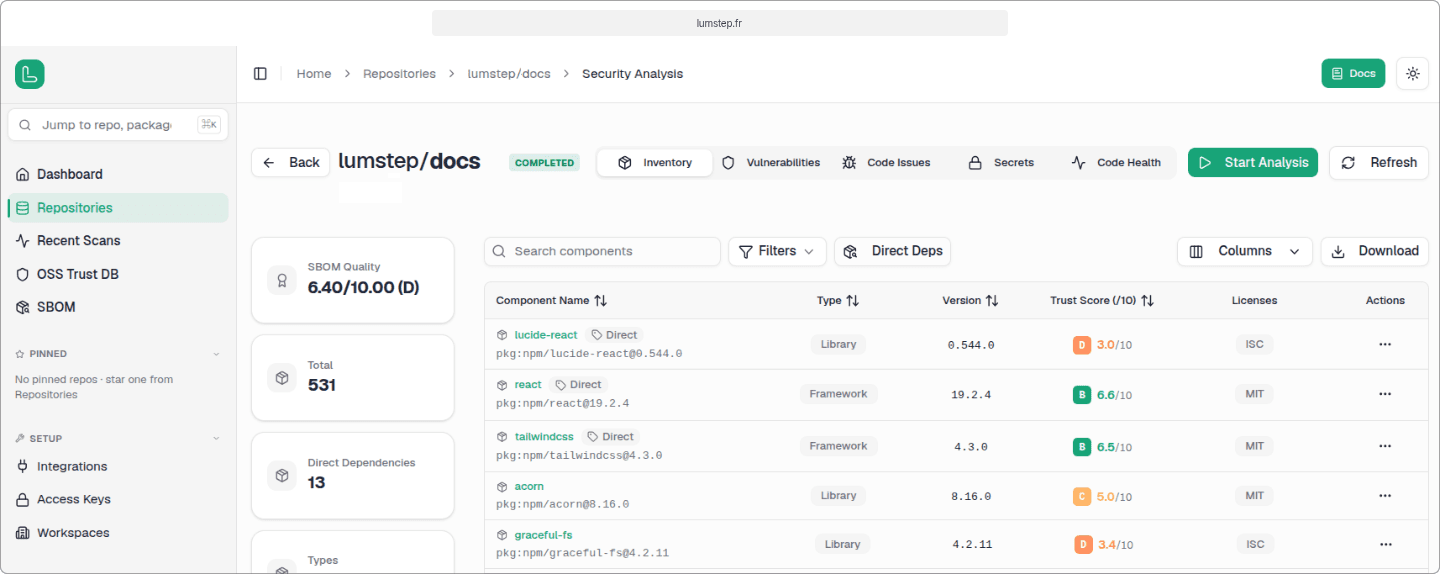The width and height of the screenshot is (1440, 574).
Task: Sort by Type column arrows
Action: point(853,300)
